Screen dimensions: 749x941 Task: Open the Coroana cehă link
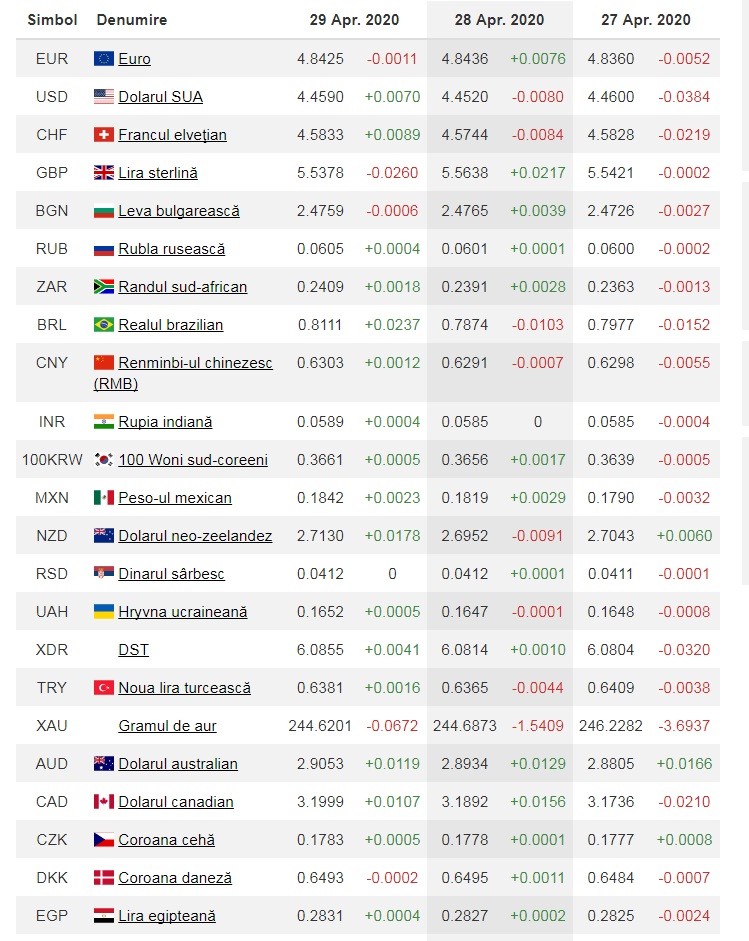click(x=166, y=840)
